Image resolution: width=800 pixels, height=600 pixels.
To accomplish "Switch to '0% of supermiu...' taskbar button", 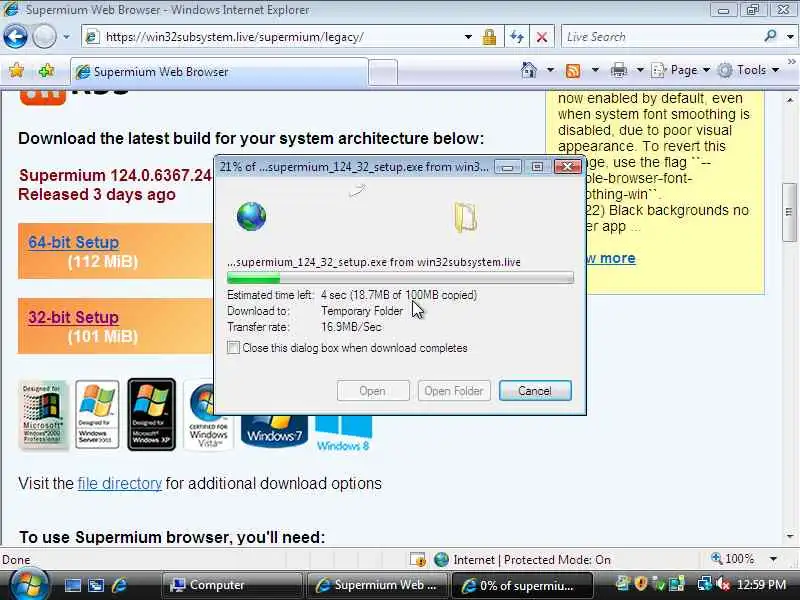I will (x=522, y=585).
